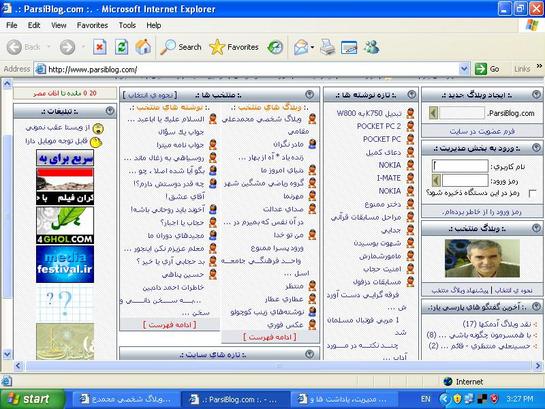The height and width of the screenshot is (409, 545).
Task: Open the Tools menu
Action: [x=127, y=25]
